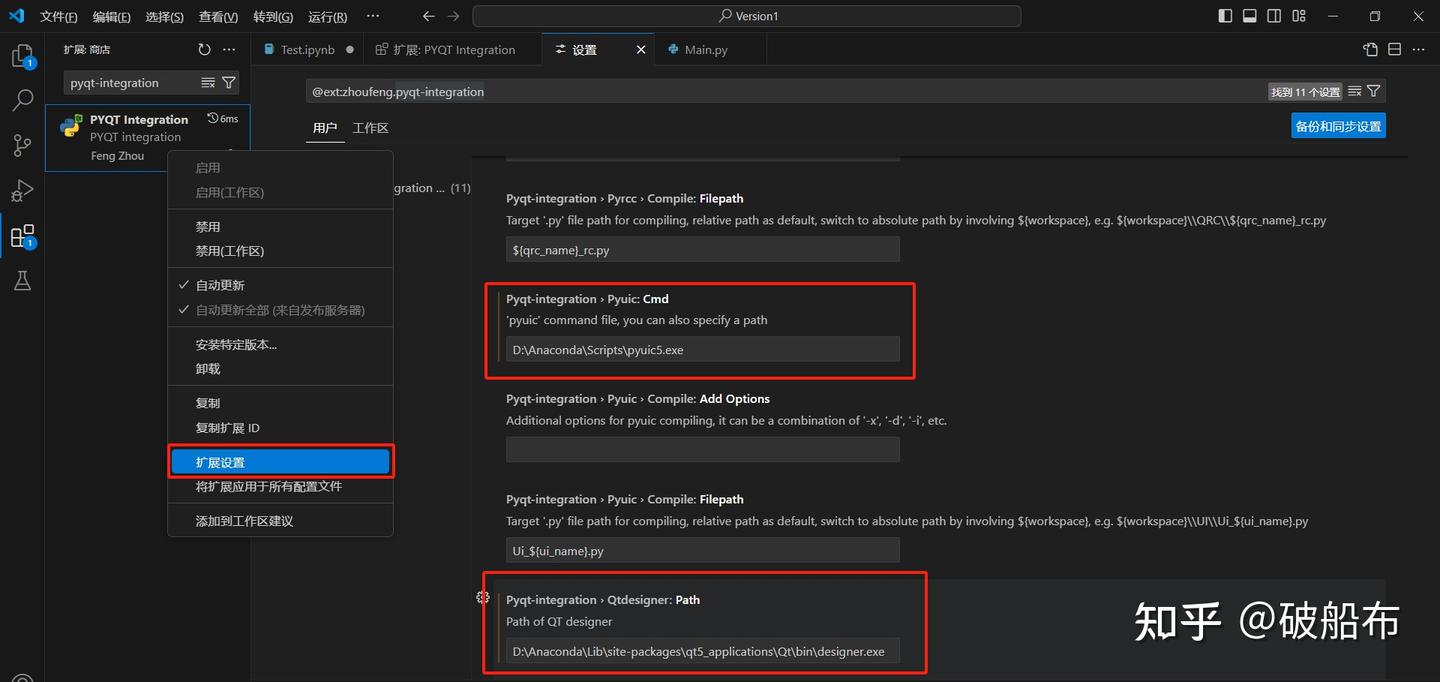
Task: Refresh the extensions marketplace list
Action: (x=204, y=49)
